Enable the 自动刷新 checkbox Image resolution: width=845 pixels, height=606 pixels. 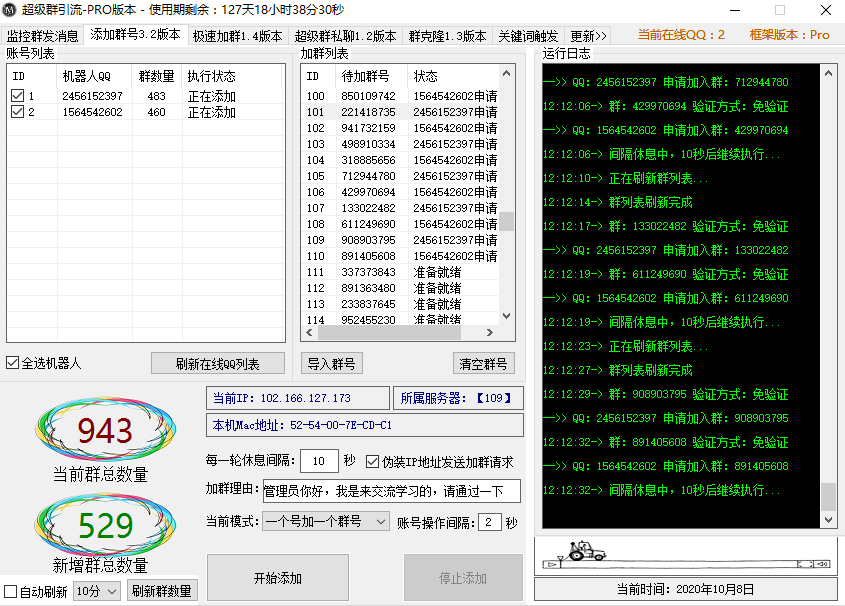[x=13, y=591]
